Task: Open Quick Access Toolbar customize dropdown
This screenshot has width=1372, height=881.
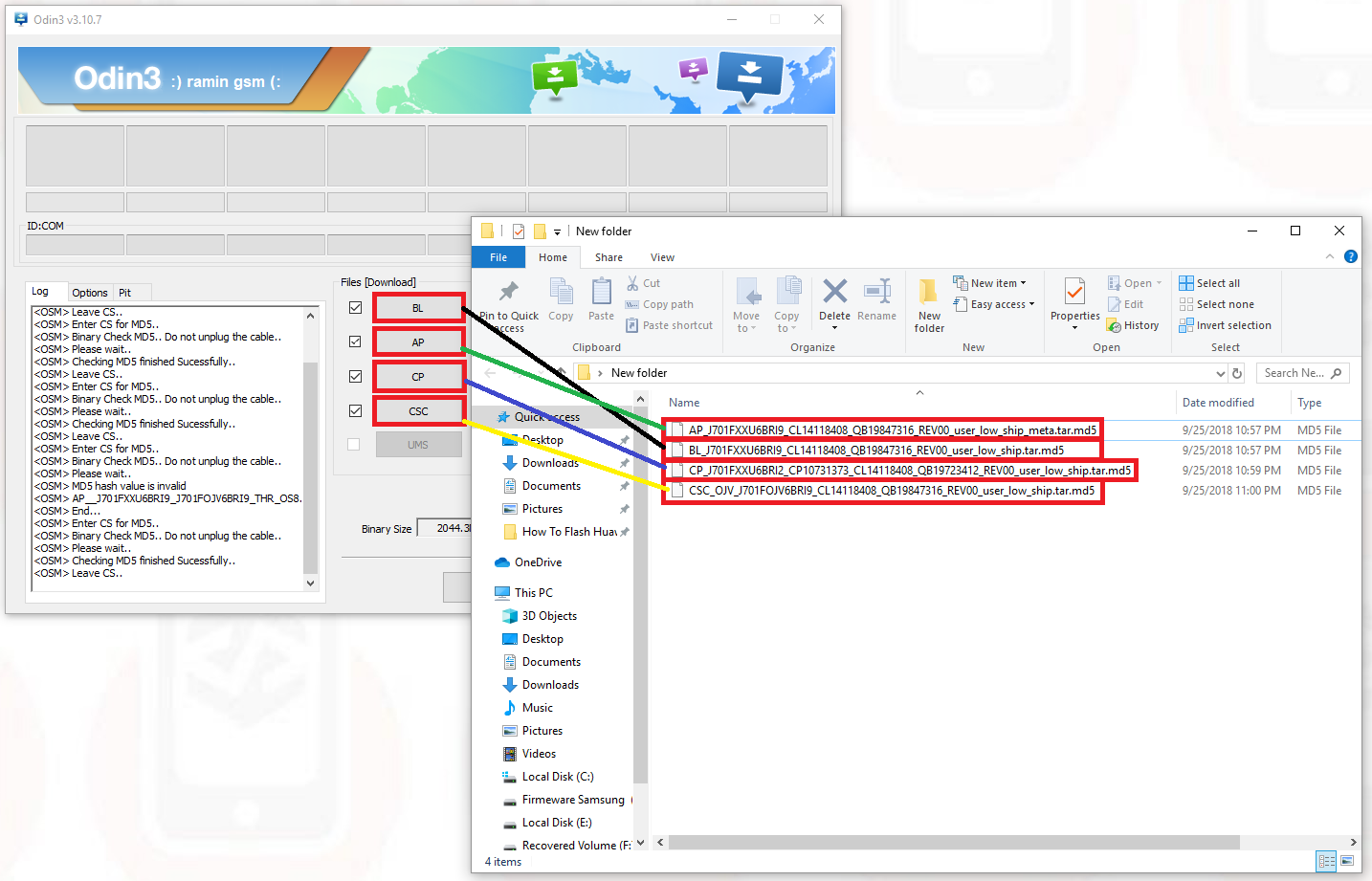Action: pyautogui.click(x=557, y=231)
